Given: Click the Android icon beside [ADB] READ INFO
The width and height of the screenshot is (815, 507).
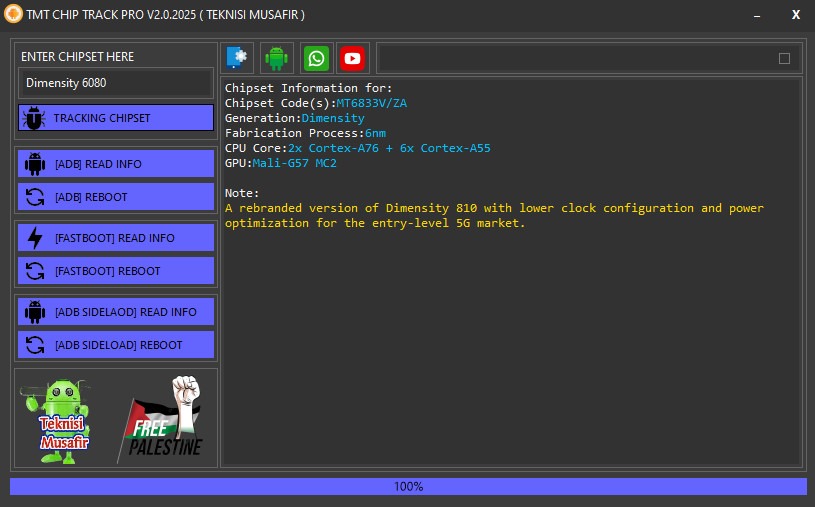Looking at the screenshot, I should [x=35, y=164].
